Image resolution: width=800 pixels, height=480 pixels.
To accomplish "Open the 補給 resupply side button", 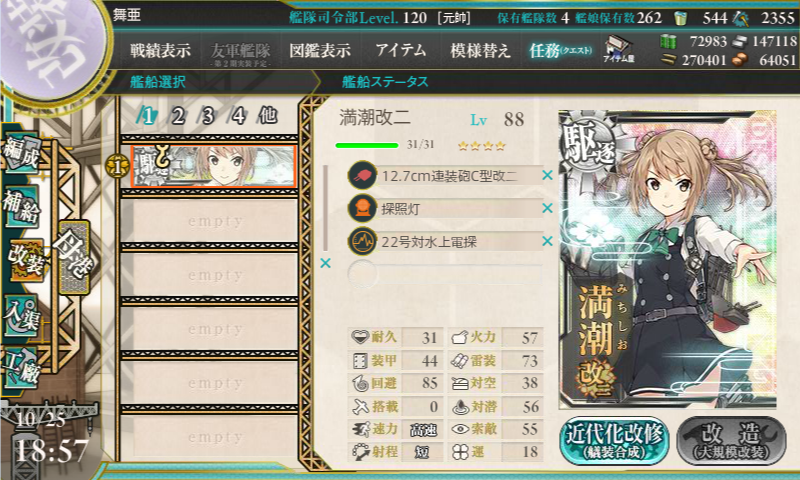I will point(21,207).
